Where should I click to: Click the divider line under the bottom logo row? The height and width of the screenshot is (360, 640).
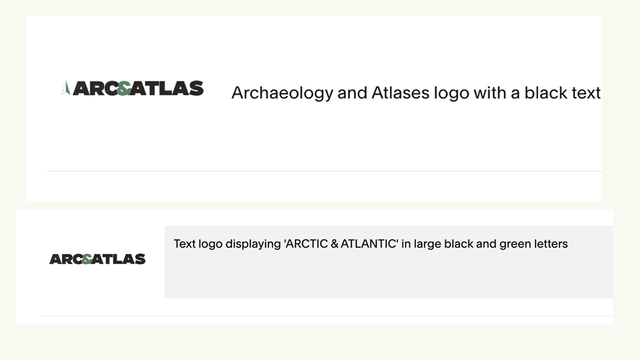[x=327, y=316]
